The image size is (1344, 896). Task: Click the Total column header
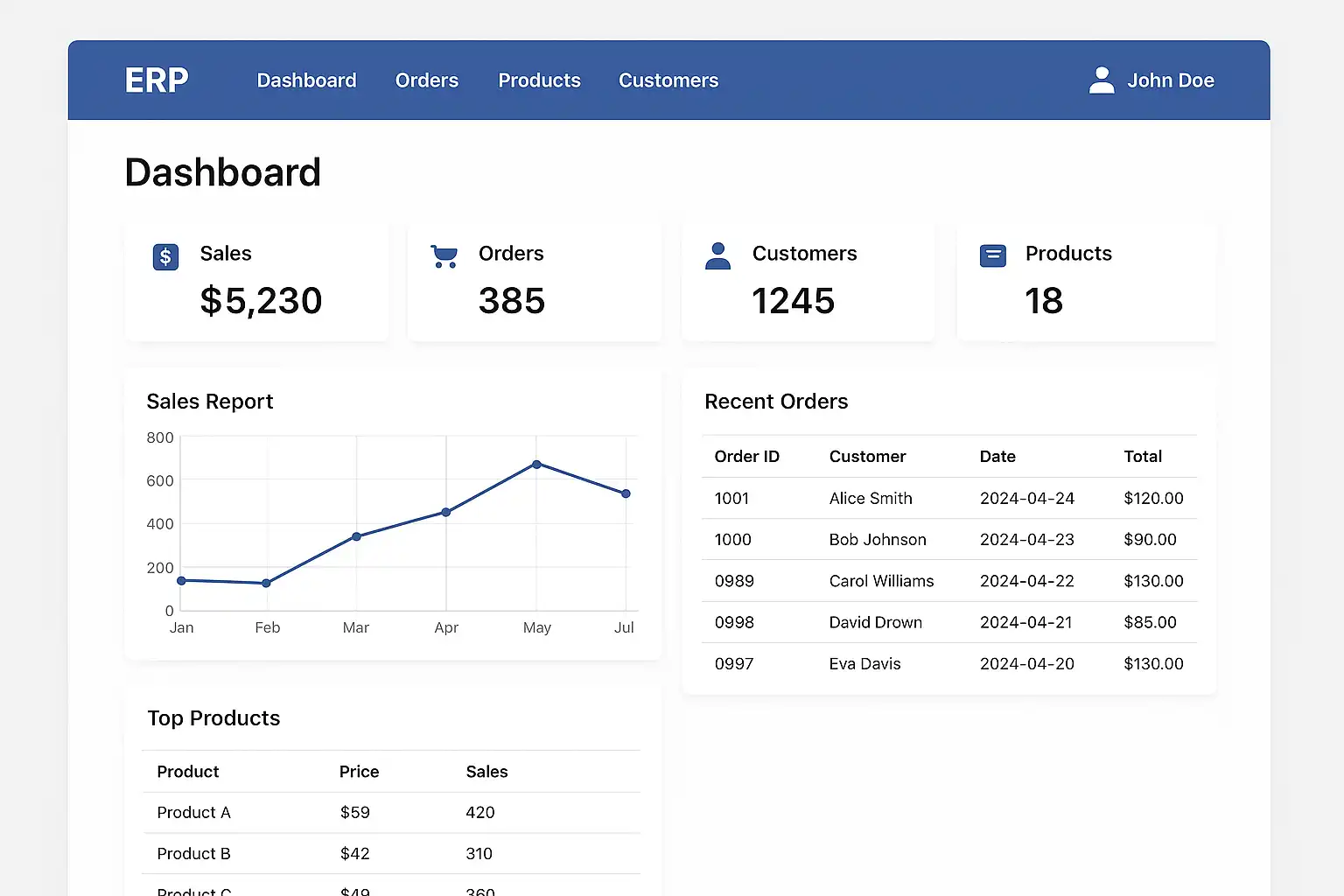[x=1142, y=457]
